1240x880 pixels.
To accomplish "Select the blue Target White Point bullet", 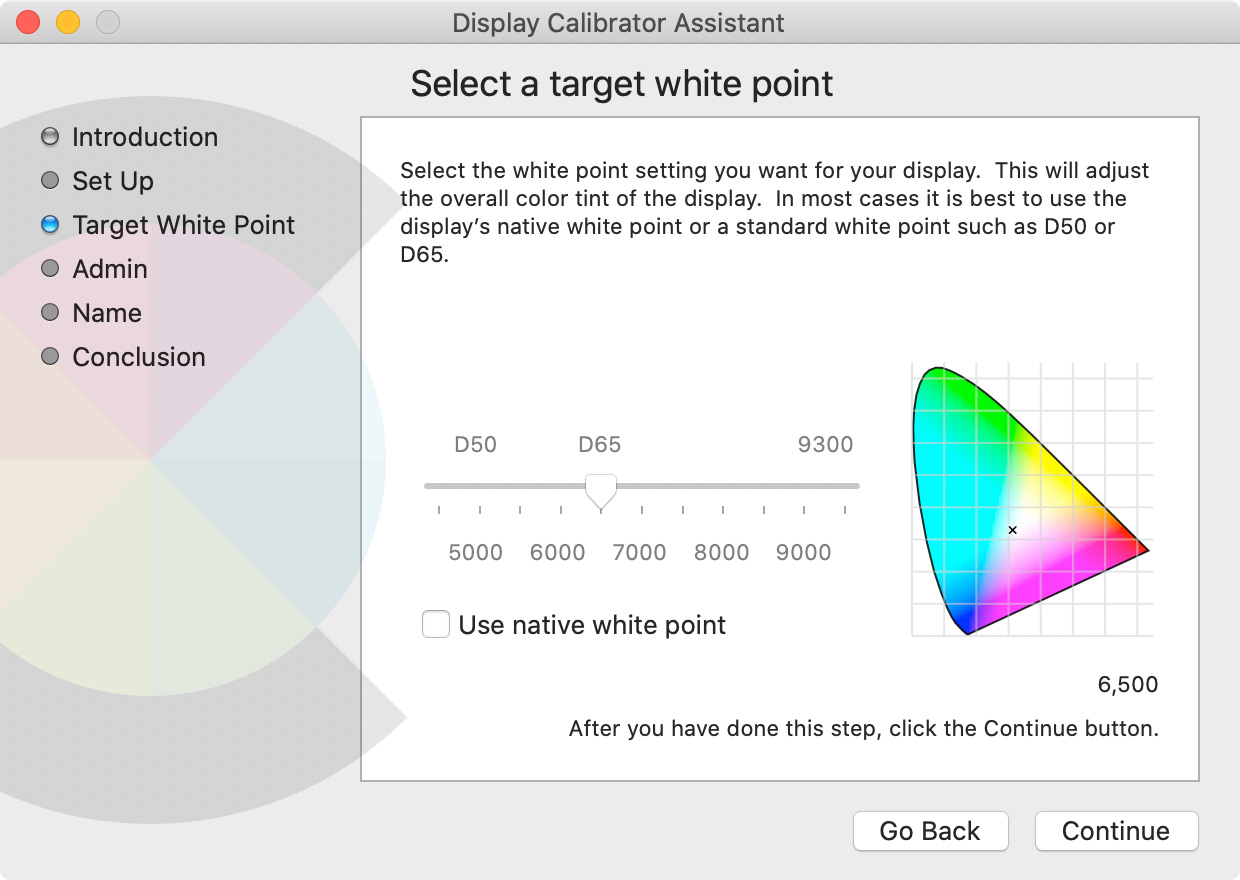I will (50, 225).
